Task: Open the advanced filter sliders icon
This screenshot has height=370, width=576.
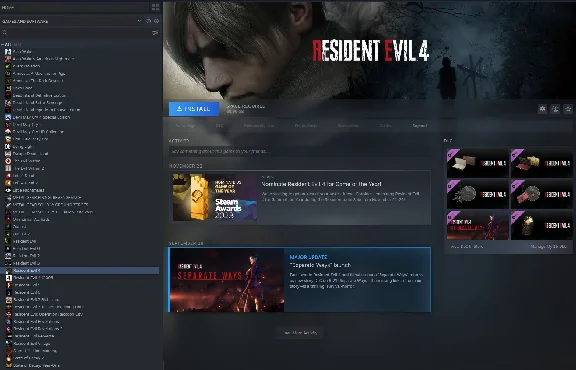Action: pos(155,33)
